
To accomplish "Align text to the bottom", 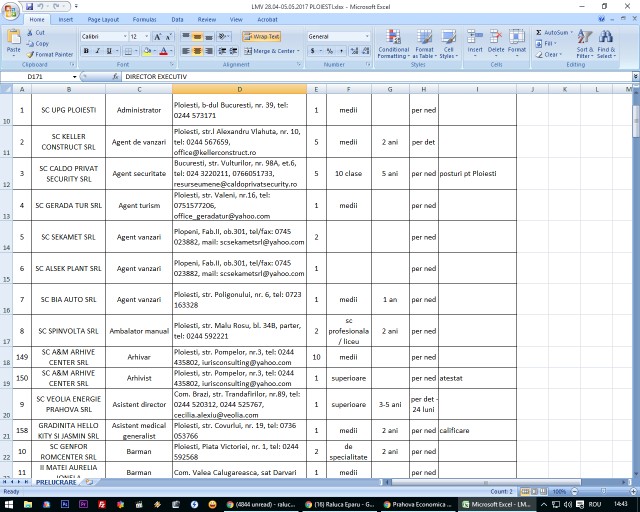I will click(x=209, y=37).
